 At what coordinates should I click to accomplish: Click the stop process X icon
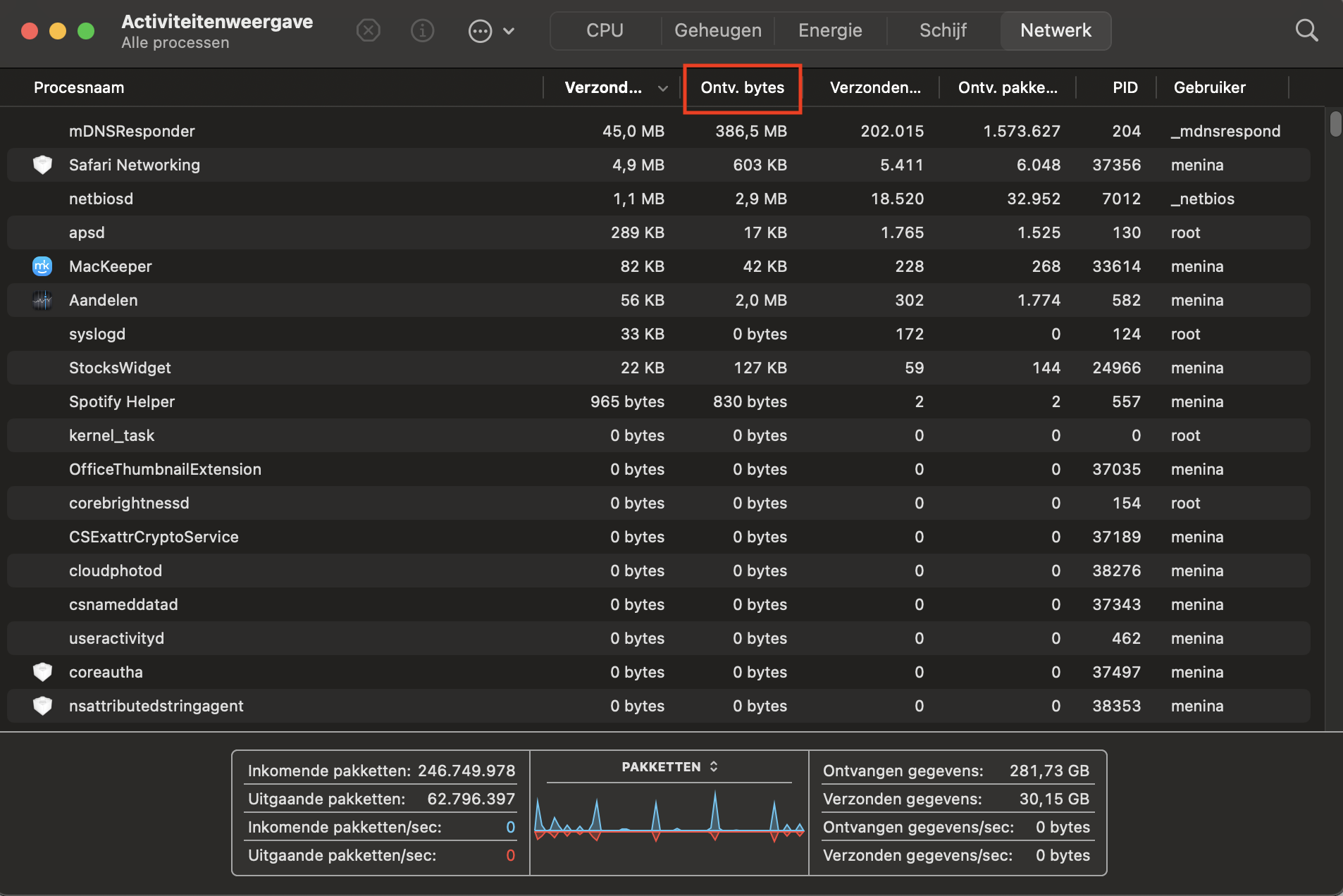(x=368, y=31)
